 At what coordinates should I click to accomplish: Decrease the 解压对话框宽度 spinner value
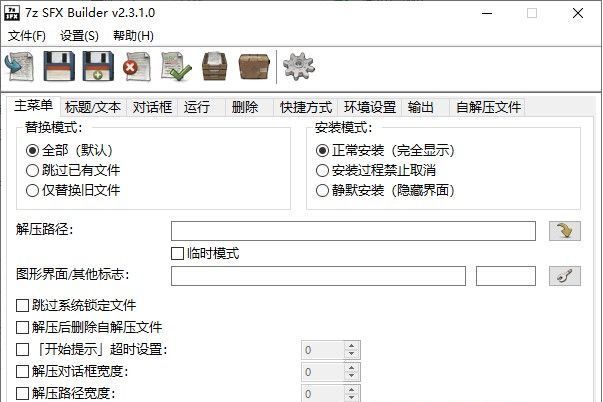click(x=351, y=376)
